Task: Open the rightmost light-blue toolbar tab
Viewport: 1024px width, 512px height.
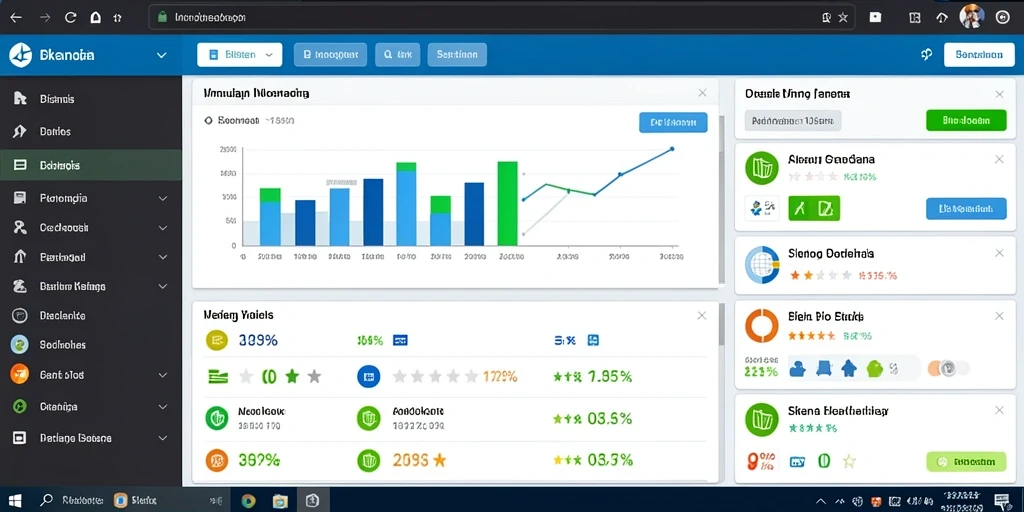Action: pyautogui.click(x=457, y=56)
